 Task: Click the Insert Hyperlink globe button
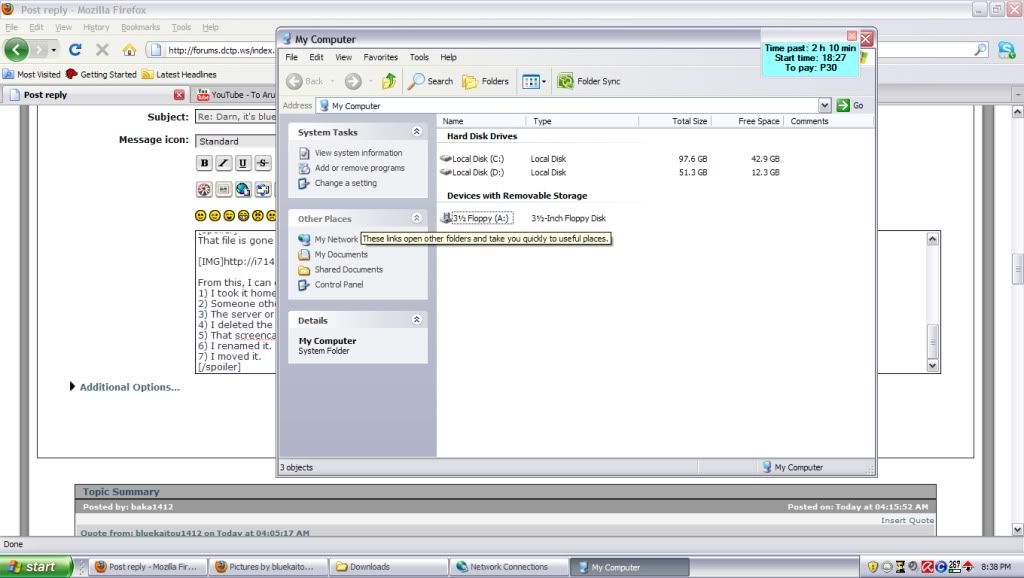[243, 189]
